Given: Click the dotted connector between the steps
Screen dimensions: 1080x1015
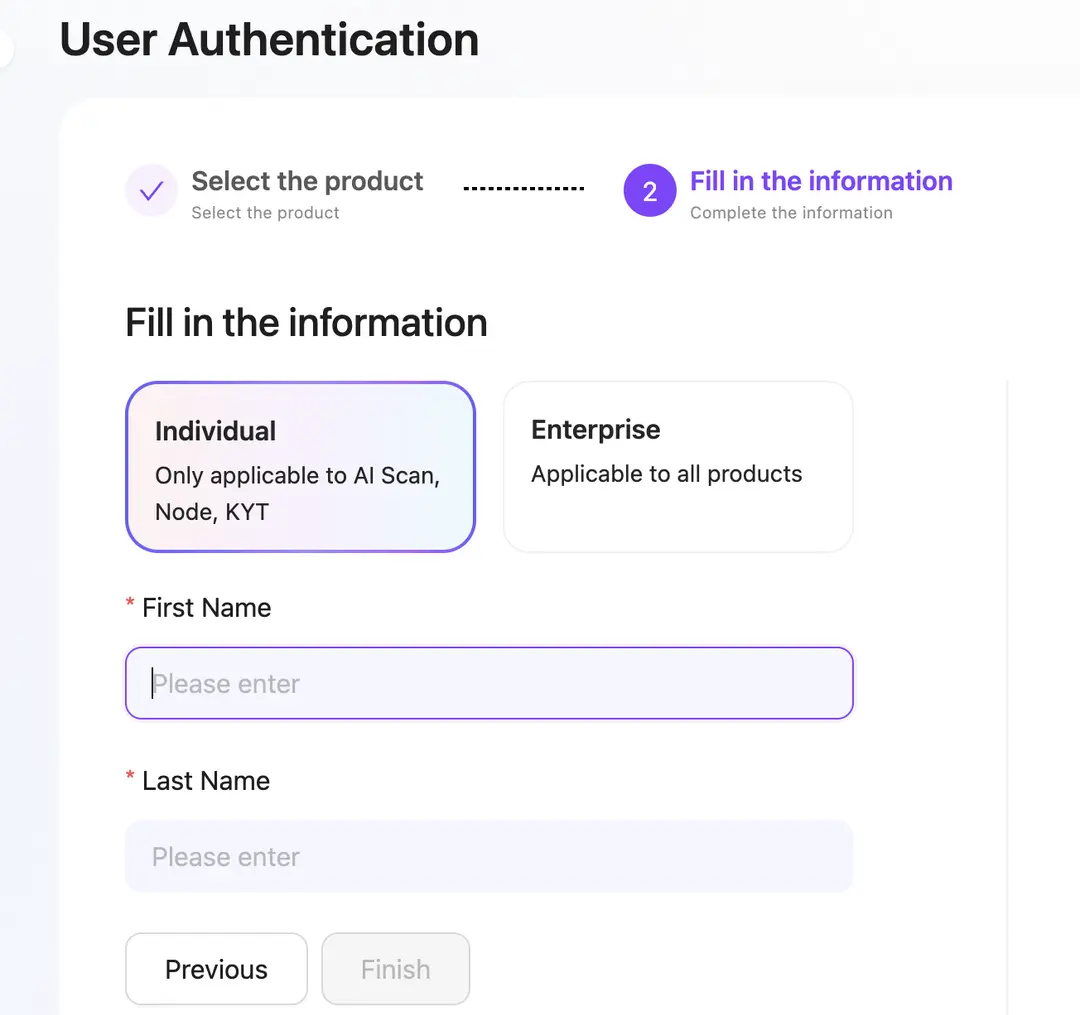Looking at the screenshot, I should (x=523, y=188).
